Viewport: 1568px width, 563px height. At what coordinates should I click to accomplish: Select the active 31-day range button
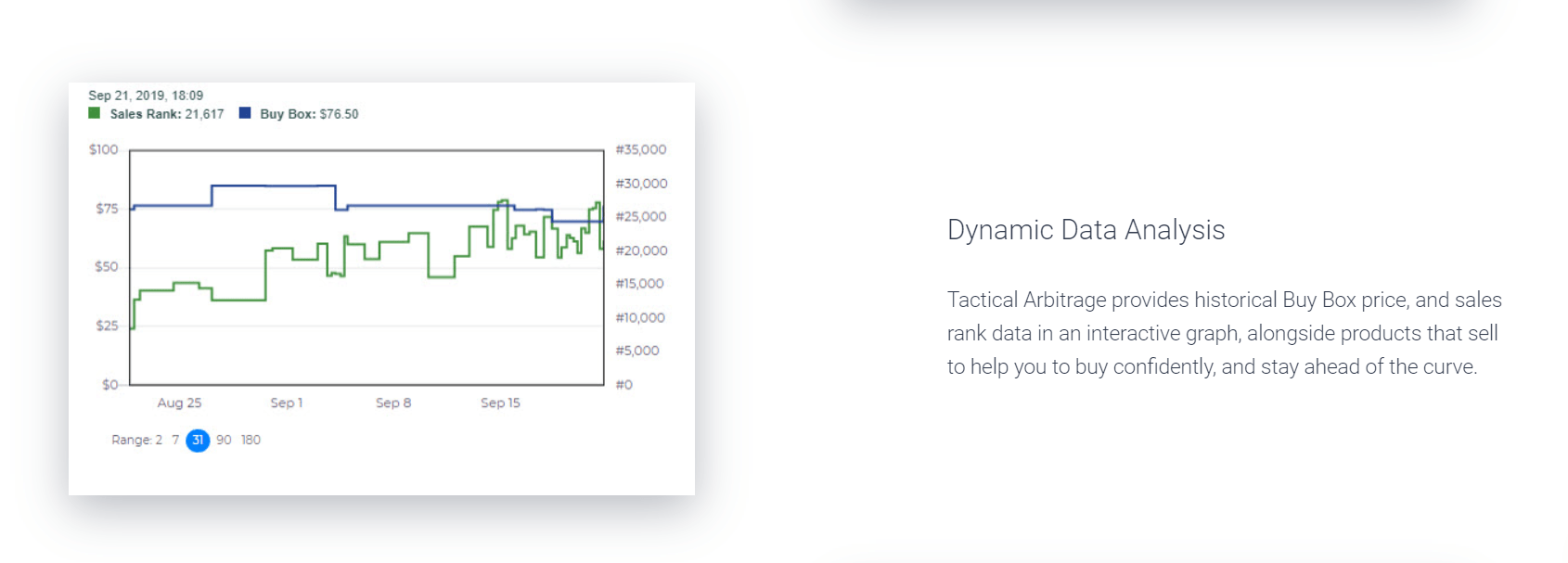(198, 441)
